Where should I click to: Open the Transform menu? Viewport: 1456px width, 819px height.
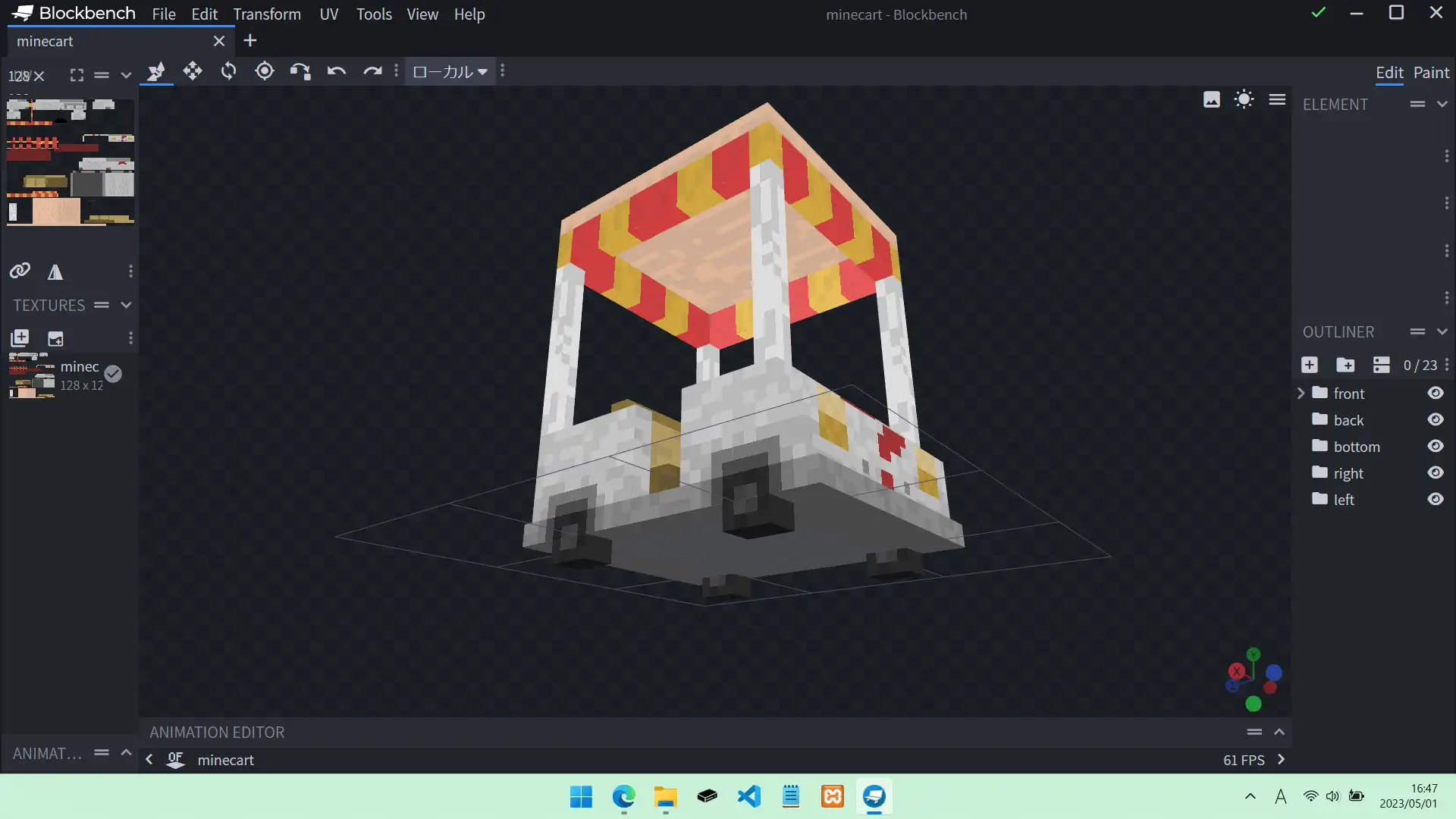coord(266,14)
